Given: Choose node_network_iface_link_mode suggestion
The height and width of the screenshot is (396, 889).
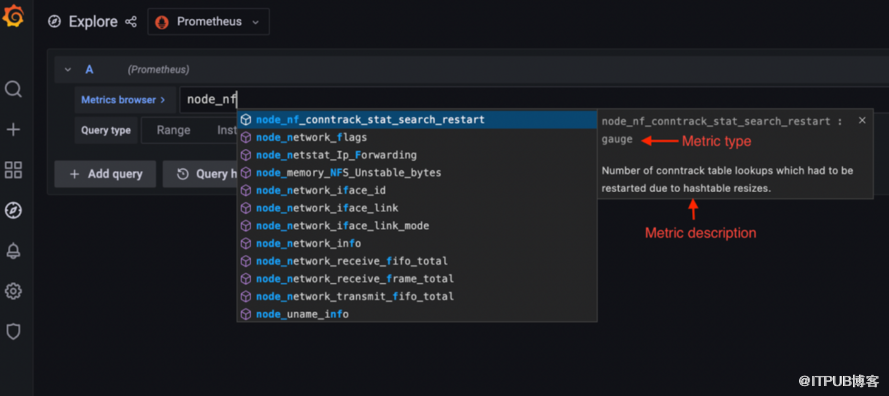Looking at the screenshot, I should coord(417,226).
